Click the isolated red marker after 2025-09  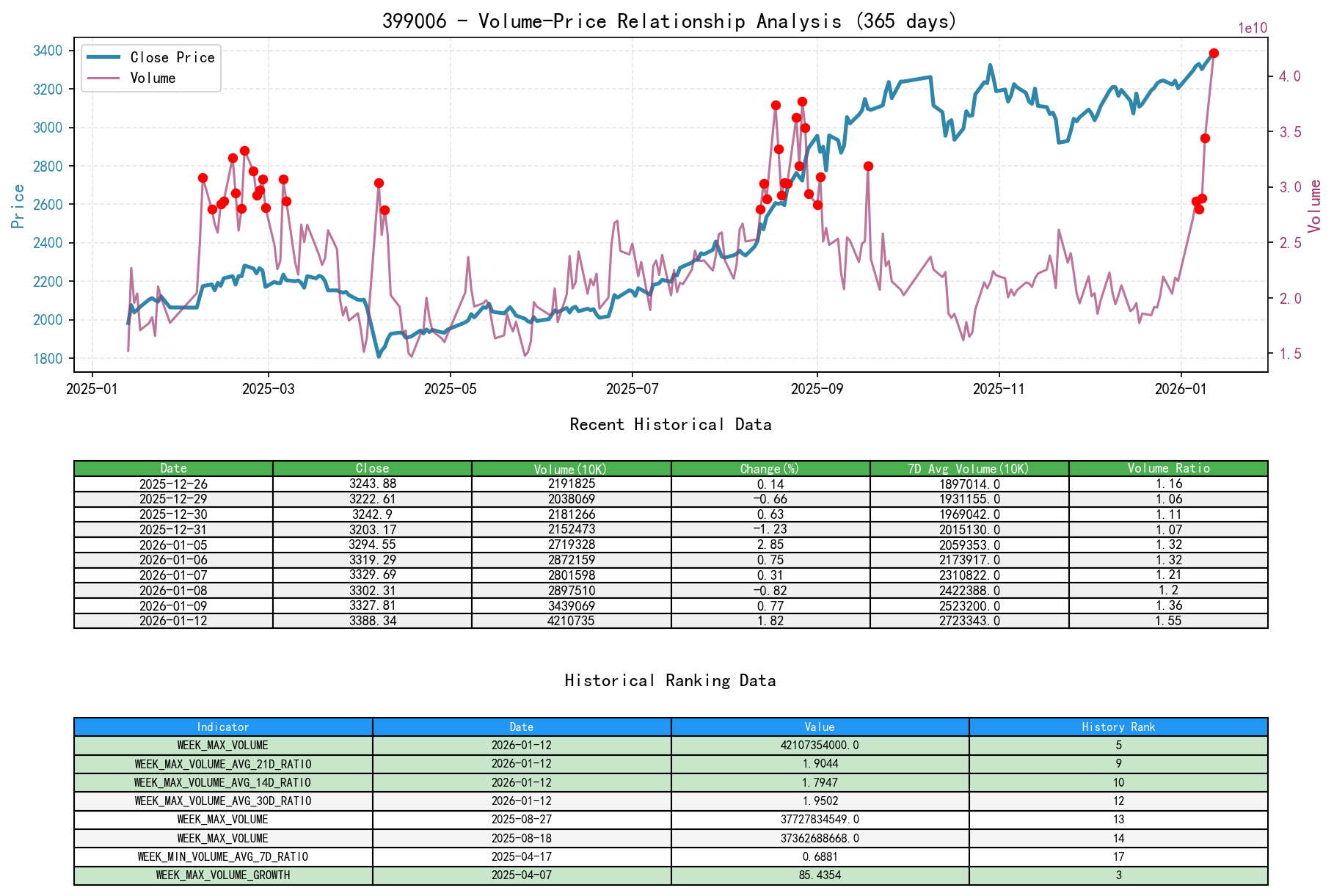click(870, 165)
